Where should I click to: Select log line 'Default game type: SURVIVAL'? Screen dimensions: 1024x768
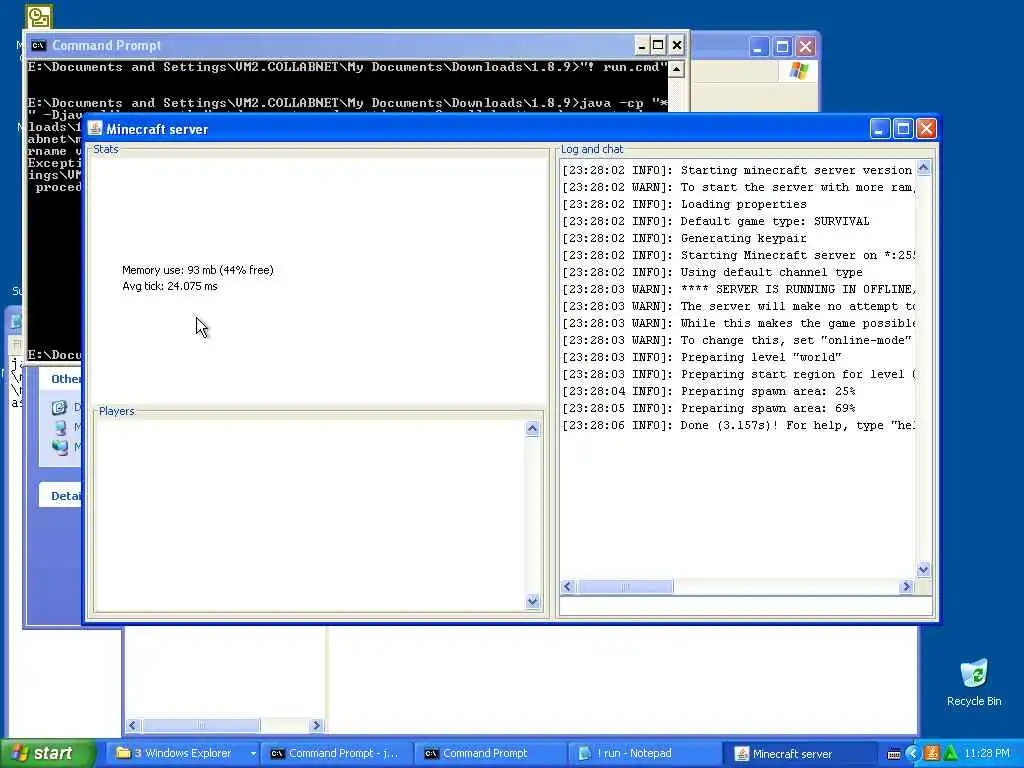point(716,221)
